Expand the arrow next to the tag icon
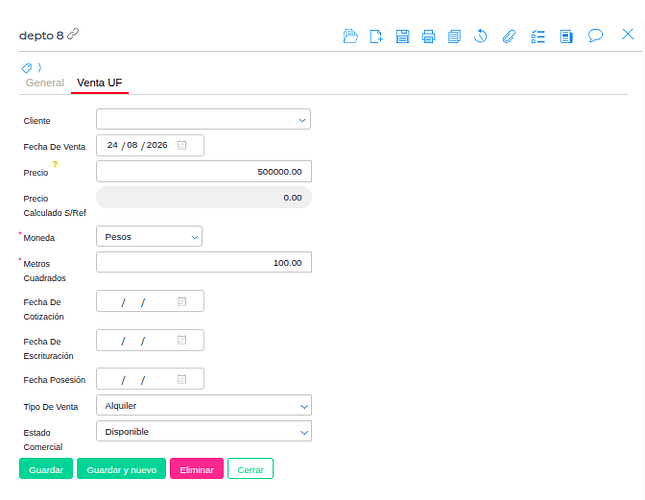The height and width of the screenshot is (500, 645). point(39,67)
